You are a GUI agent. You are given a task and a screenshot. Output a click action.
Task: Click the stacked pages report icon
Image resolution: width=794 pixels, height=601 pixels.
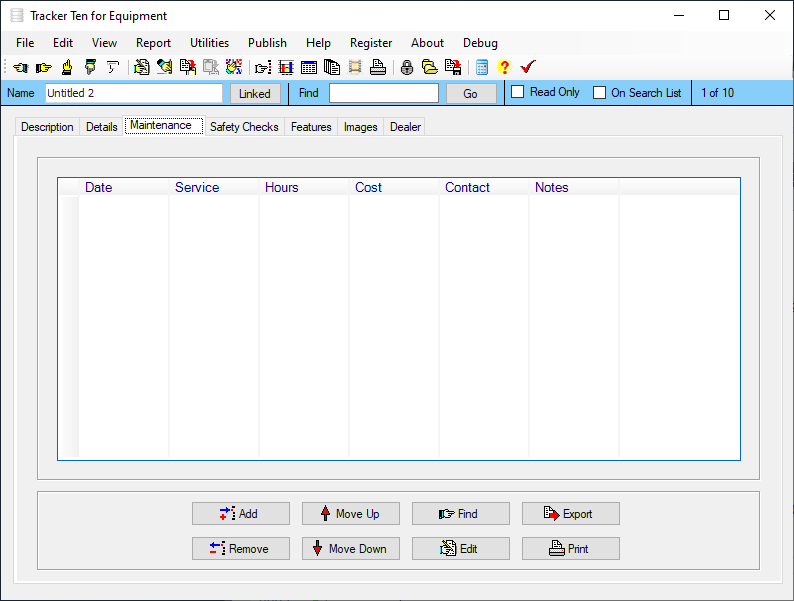[332, 67]
